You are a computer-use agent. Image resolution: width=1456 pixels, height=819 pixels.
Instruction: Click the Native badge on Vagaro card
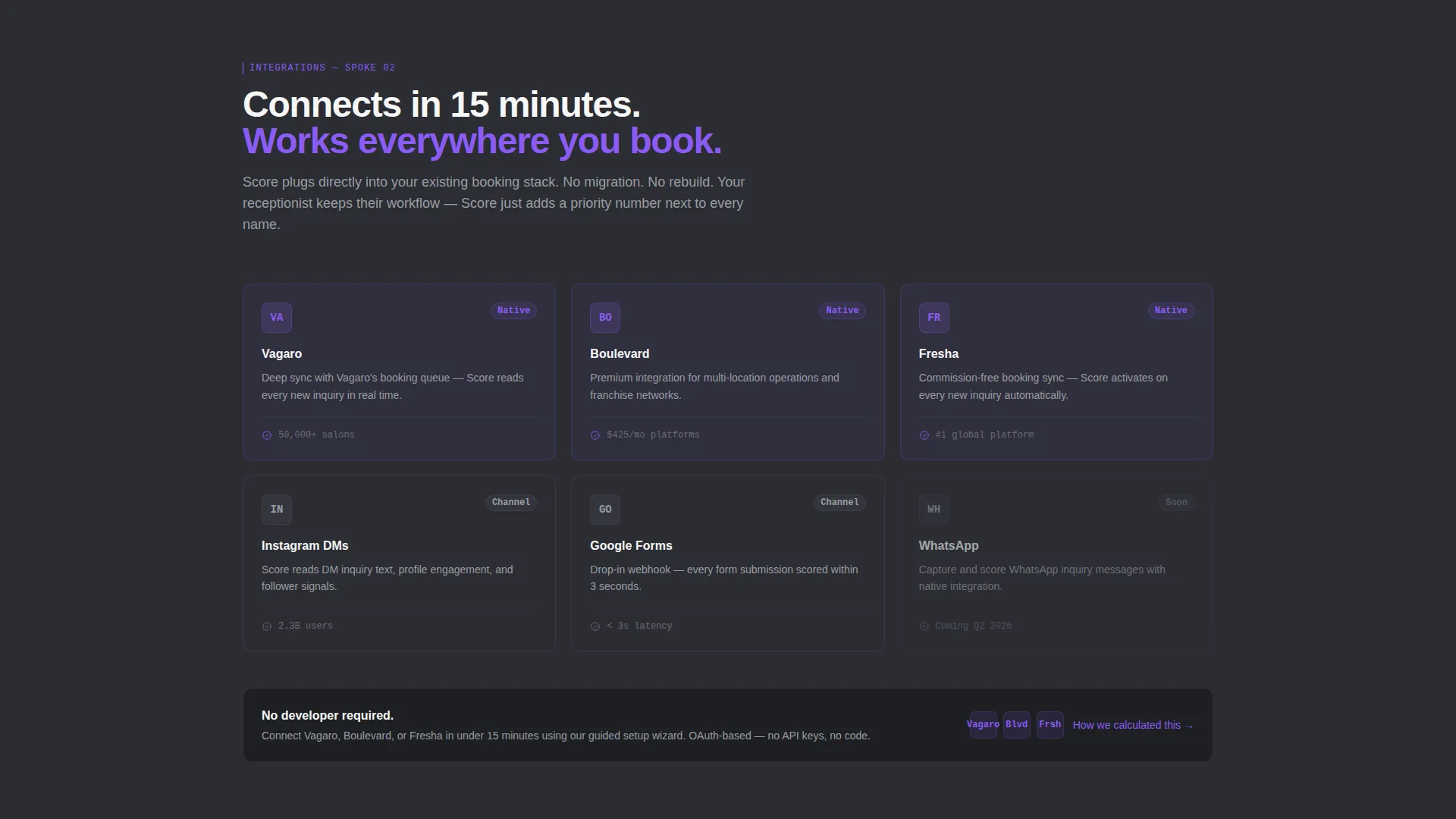(x=513, y=311)
